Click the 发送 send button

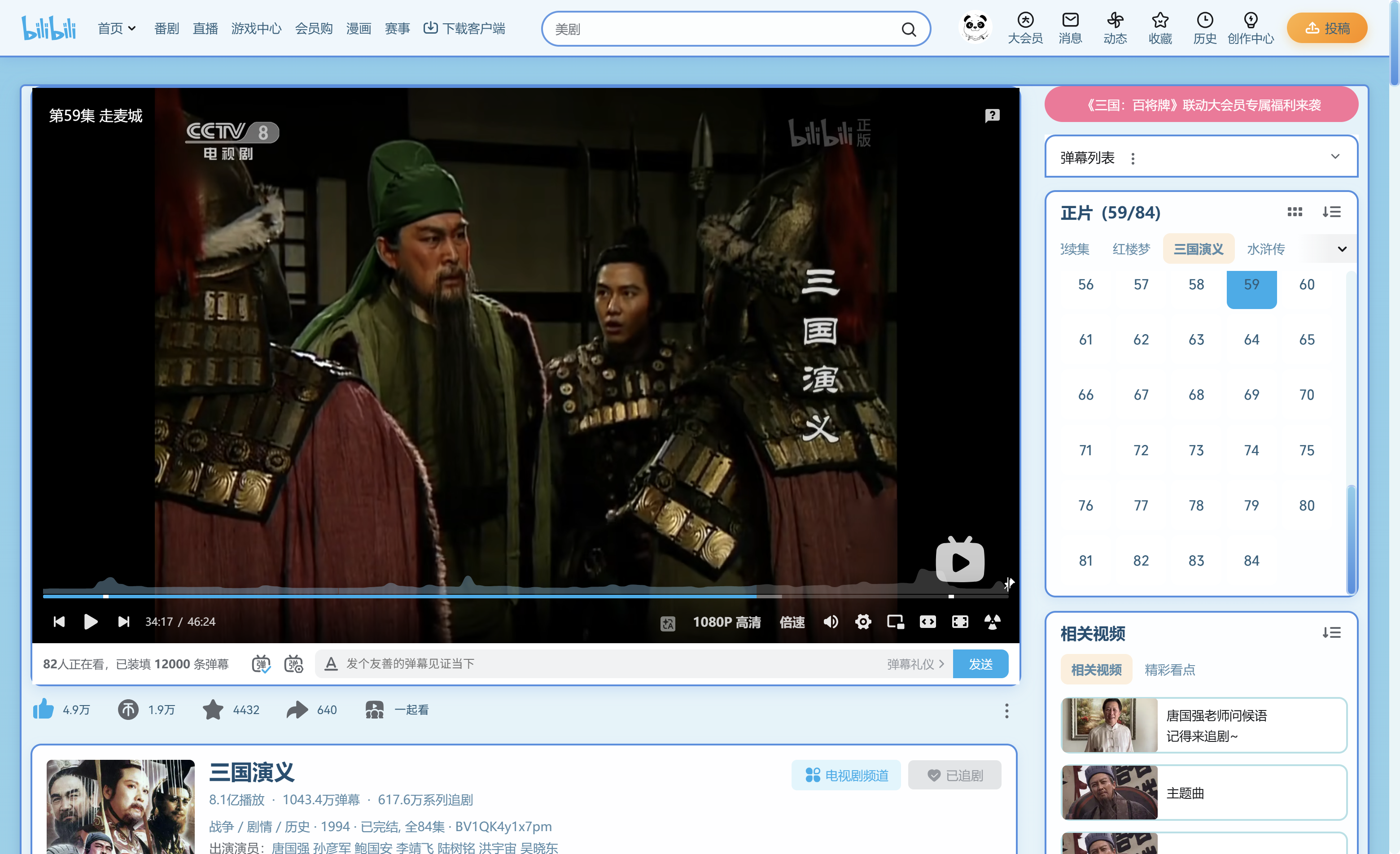980,663
